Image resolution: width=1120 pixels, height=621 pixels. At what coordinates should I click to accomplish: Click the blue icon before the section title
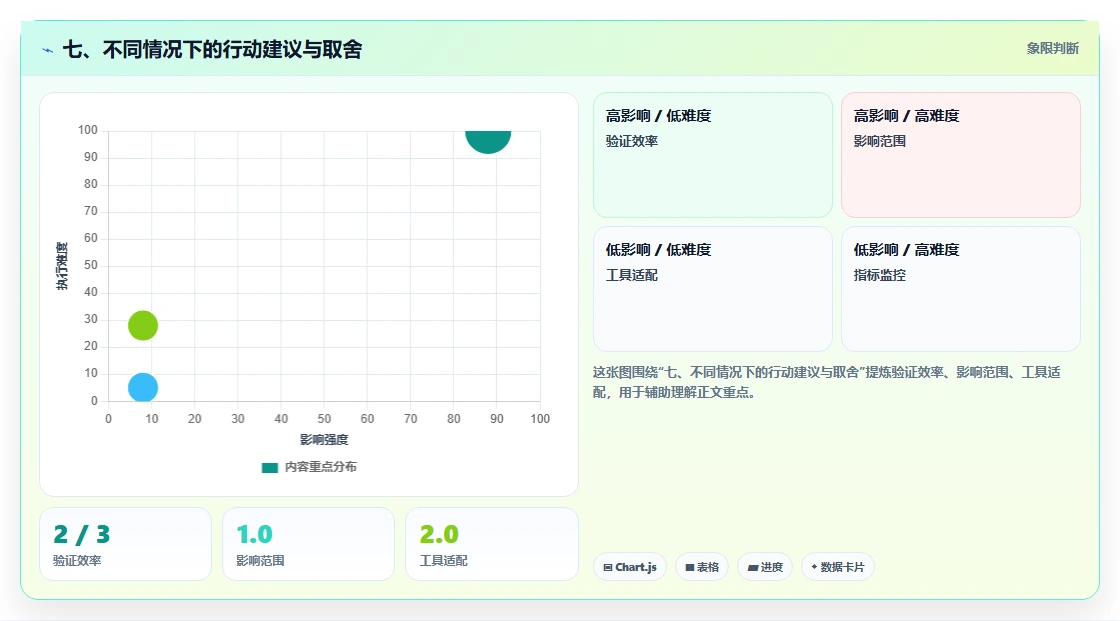[48, 50]
